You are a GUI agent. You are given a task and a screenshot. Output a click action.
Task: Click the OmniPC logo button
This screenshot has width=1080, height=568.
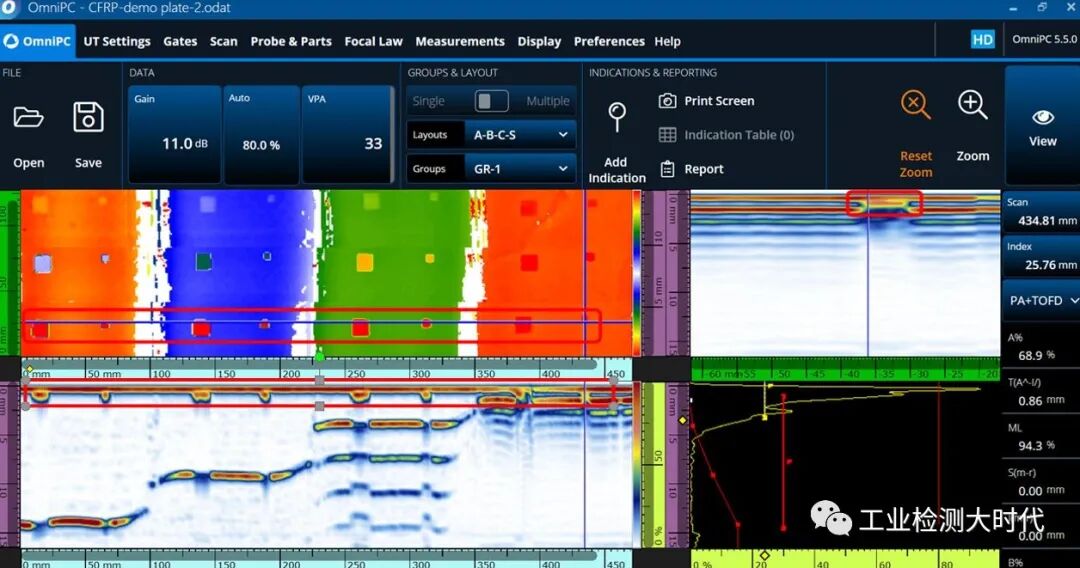(38, 41)
